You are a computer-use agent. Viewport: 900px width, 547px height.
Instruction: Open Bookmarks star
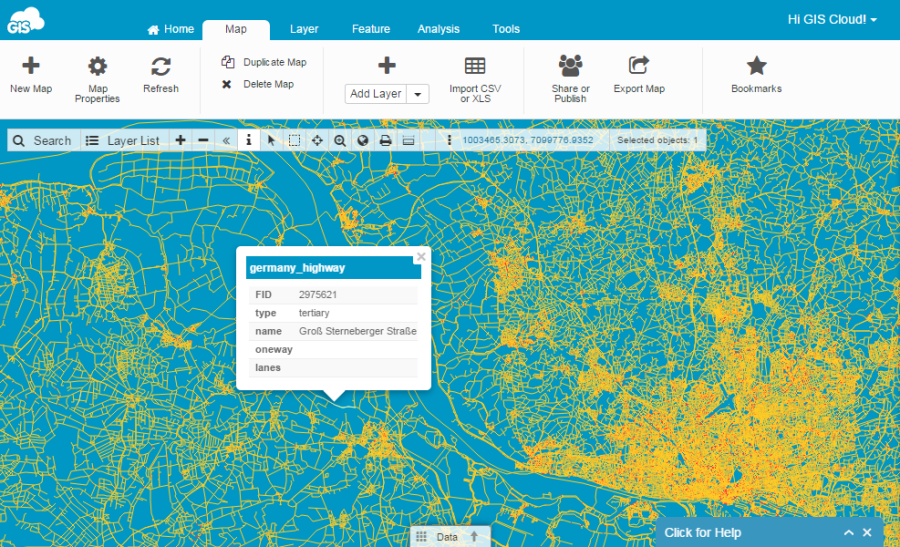(756, 75)
